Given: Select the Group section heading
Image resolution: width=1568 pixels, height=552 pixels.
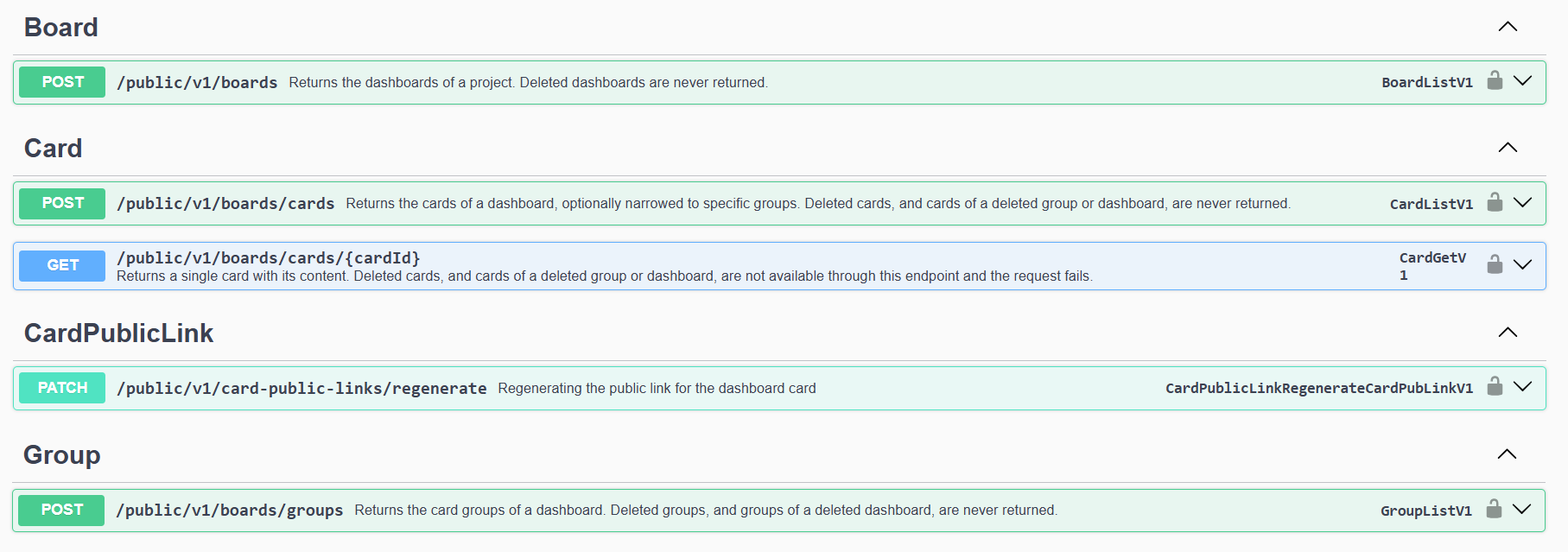Looking at the screenshot, I should [x=62, y=455].
